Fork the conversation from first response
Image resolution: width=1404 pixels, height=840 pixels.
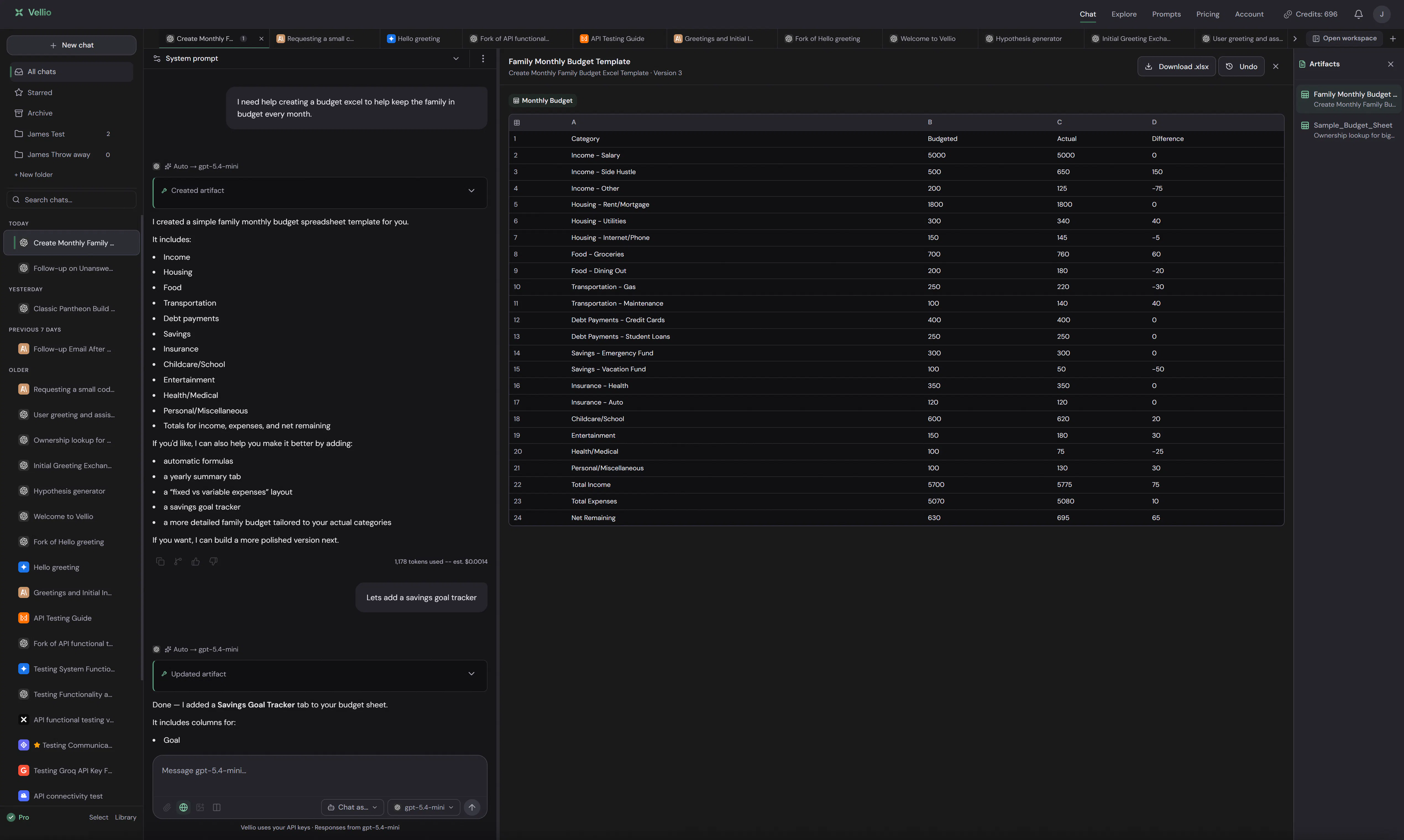point(178,561)
